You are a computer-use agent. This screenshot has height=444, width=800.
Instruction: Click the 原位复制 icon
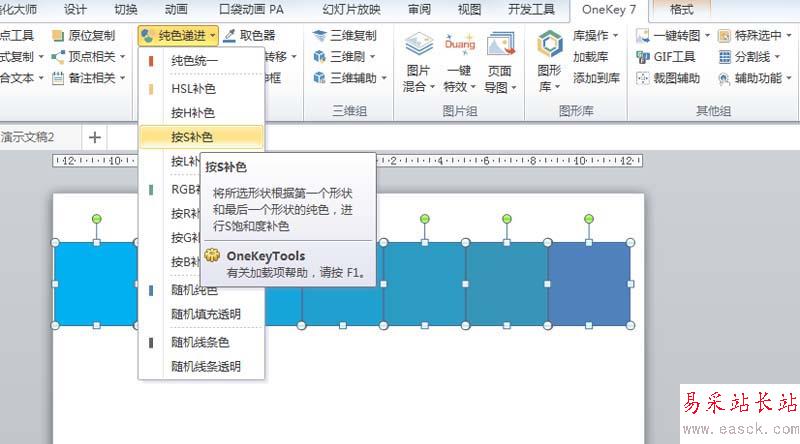coord(58,36)
